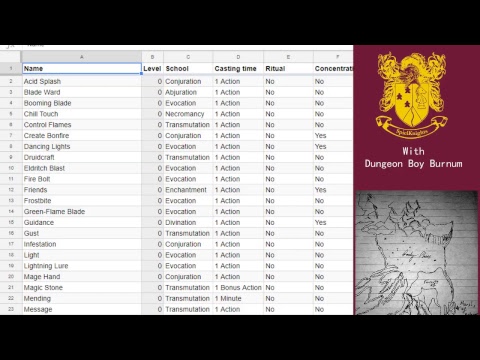Select the Mending cell
Viewport: 480px width, 360px height.
click(x=82, y=299)
